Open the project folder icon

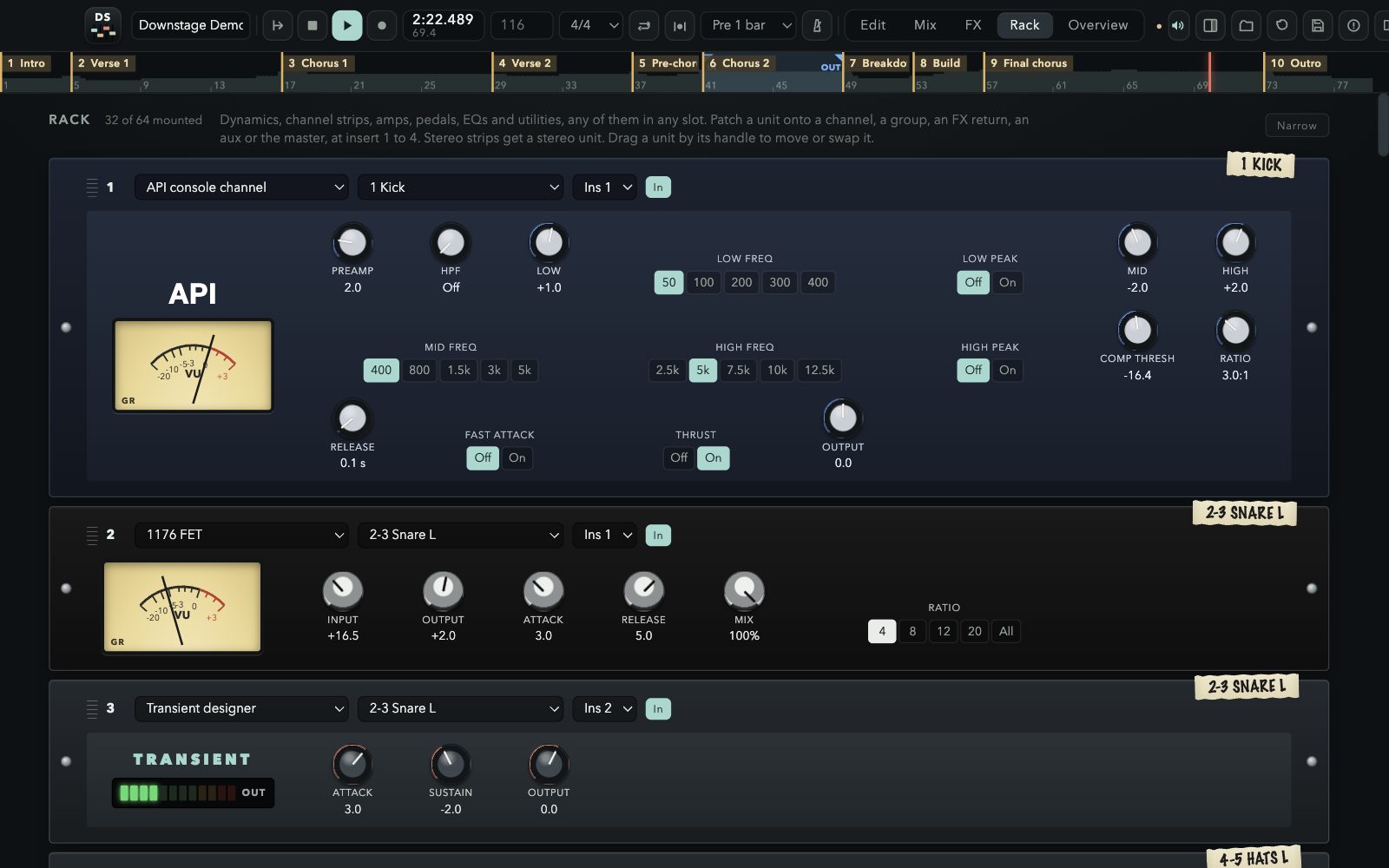pos(1246,25)
